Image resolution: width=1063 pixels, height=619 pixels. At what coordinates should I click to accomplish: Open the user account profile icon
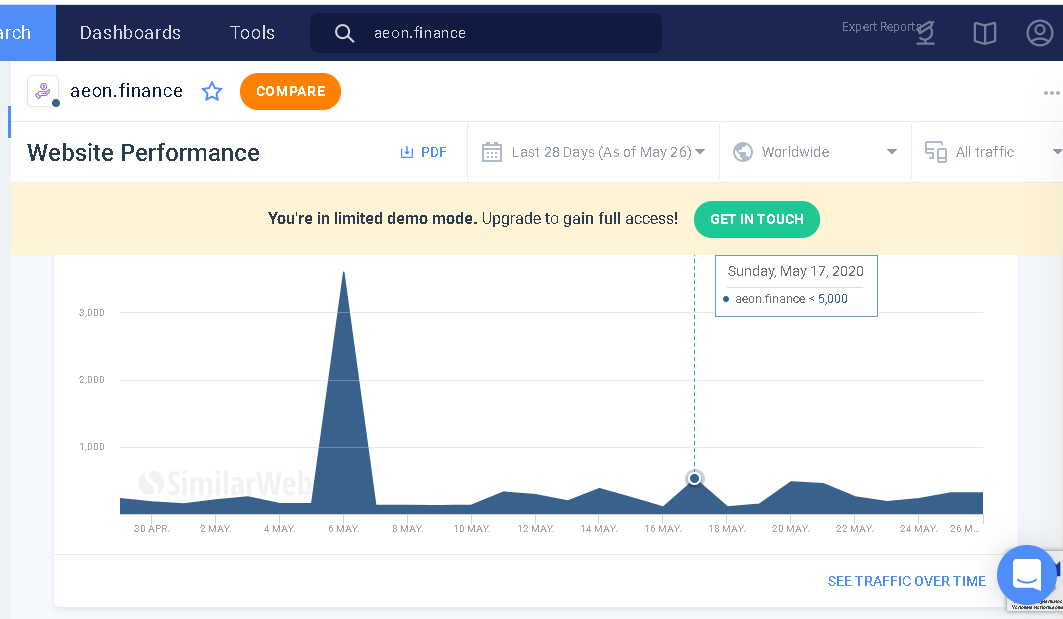click(x=1039, y=33)
